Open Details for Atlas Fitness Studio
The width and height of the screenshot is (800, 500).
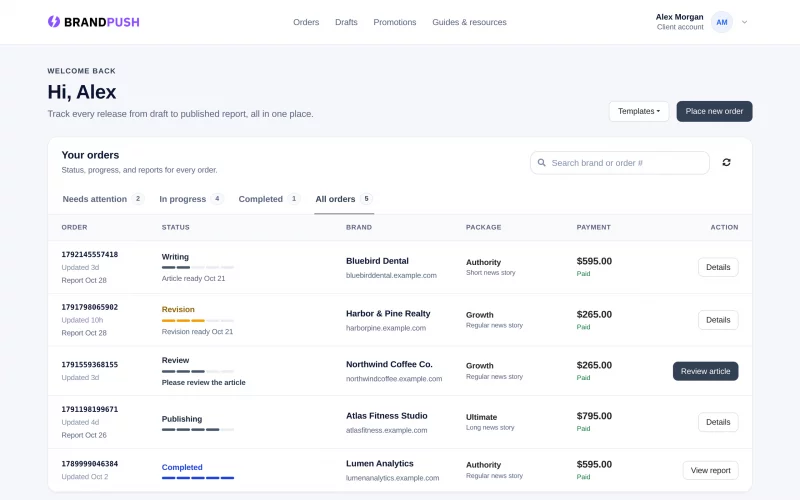point(718,422)
